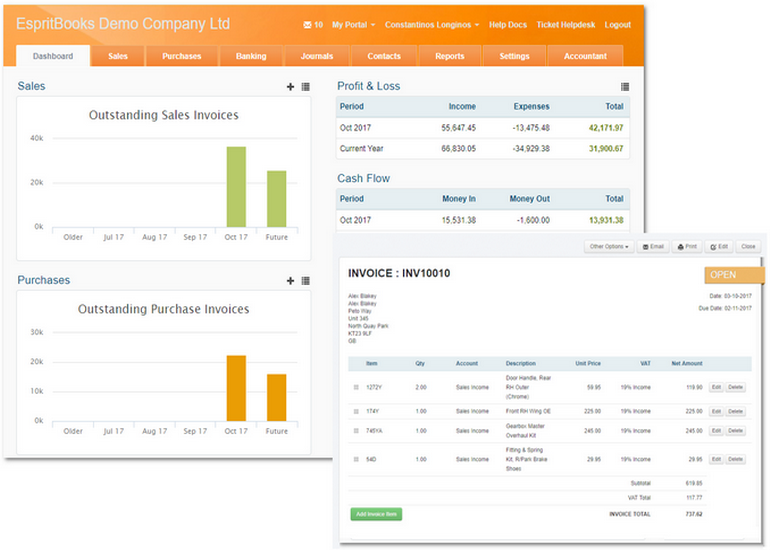Expand the My Portal dropdown
This screenshot has width=770, height=550.
click(354, 25)
